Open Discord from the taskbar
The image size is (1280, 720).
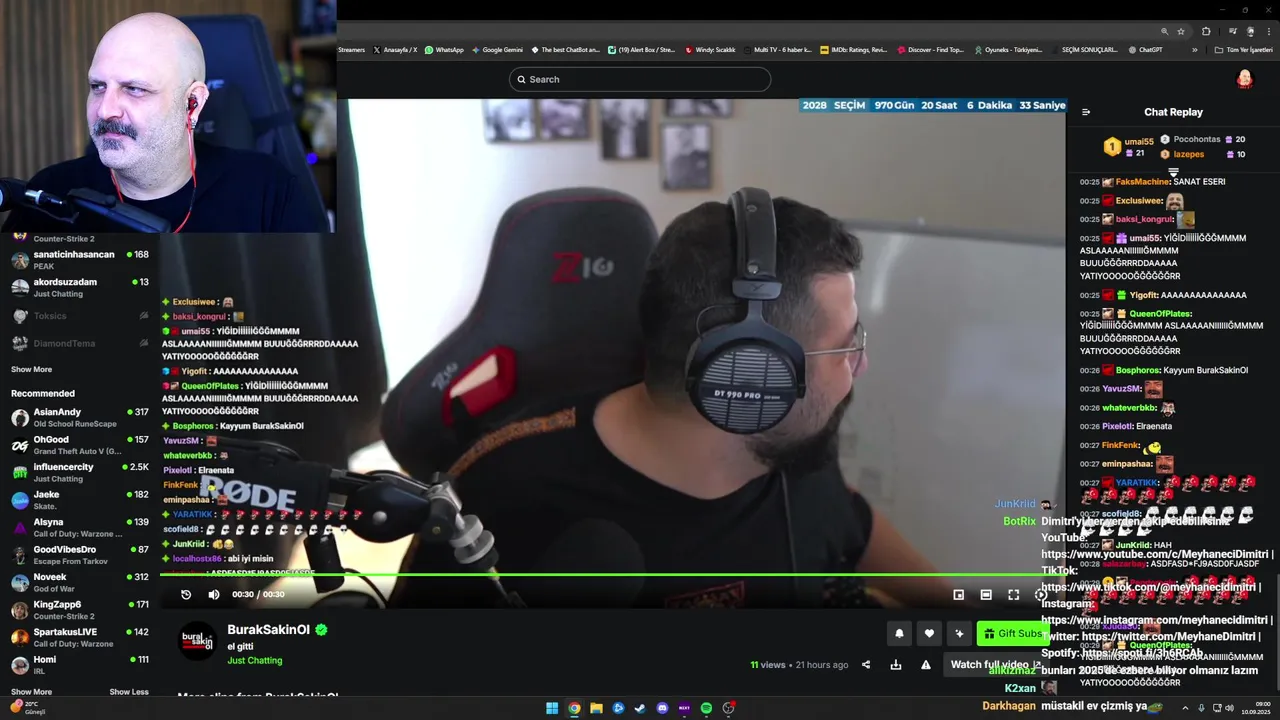pyautogui.click(x=662, y=708)
